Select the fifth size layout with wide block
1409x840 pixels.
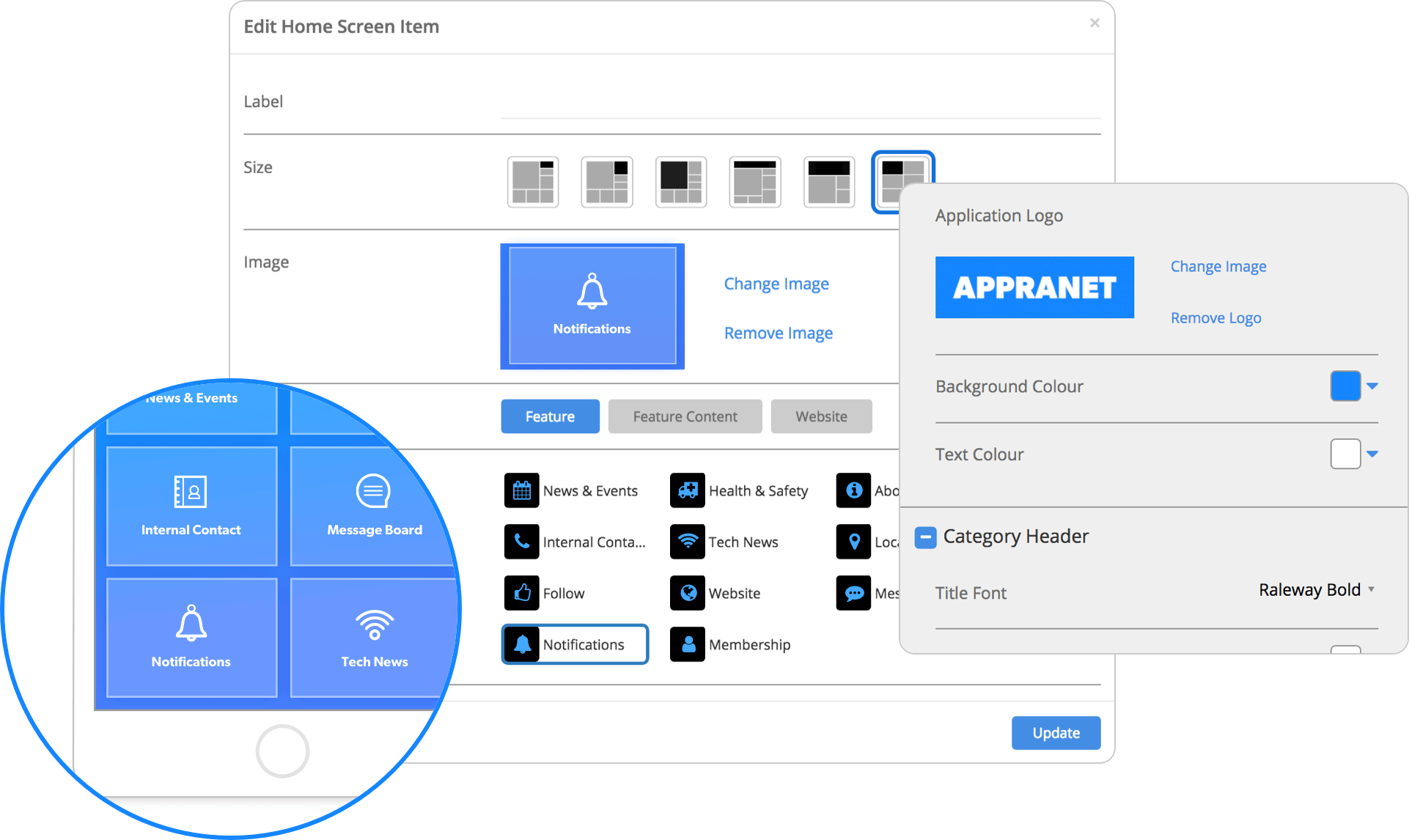coord(829,182)
